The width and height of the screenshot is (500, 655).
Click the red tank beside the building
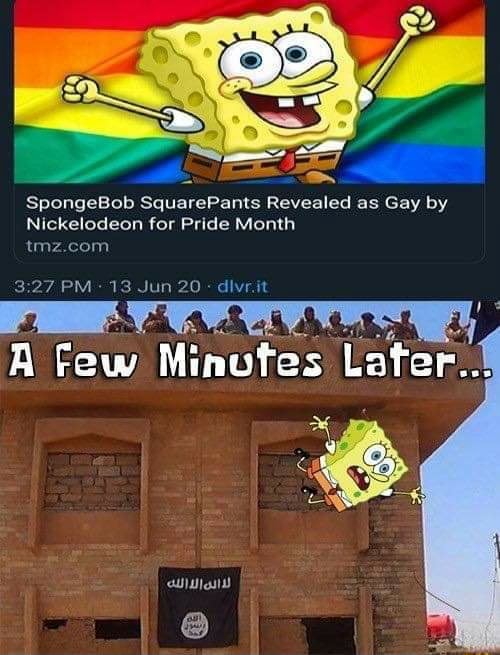pyautogui.click(x=441, y=627)
